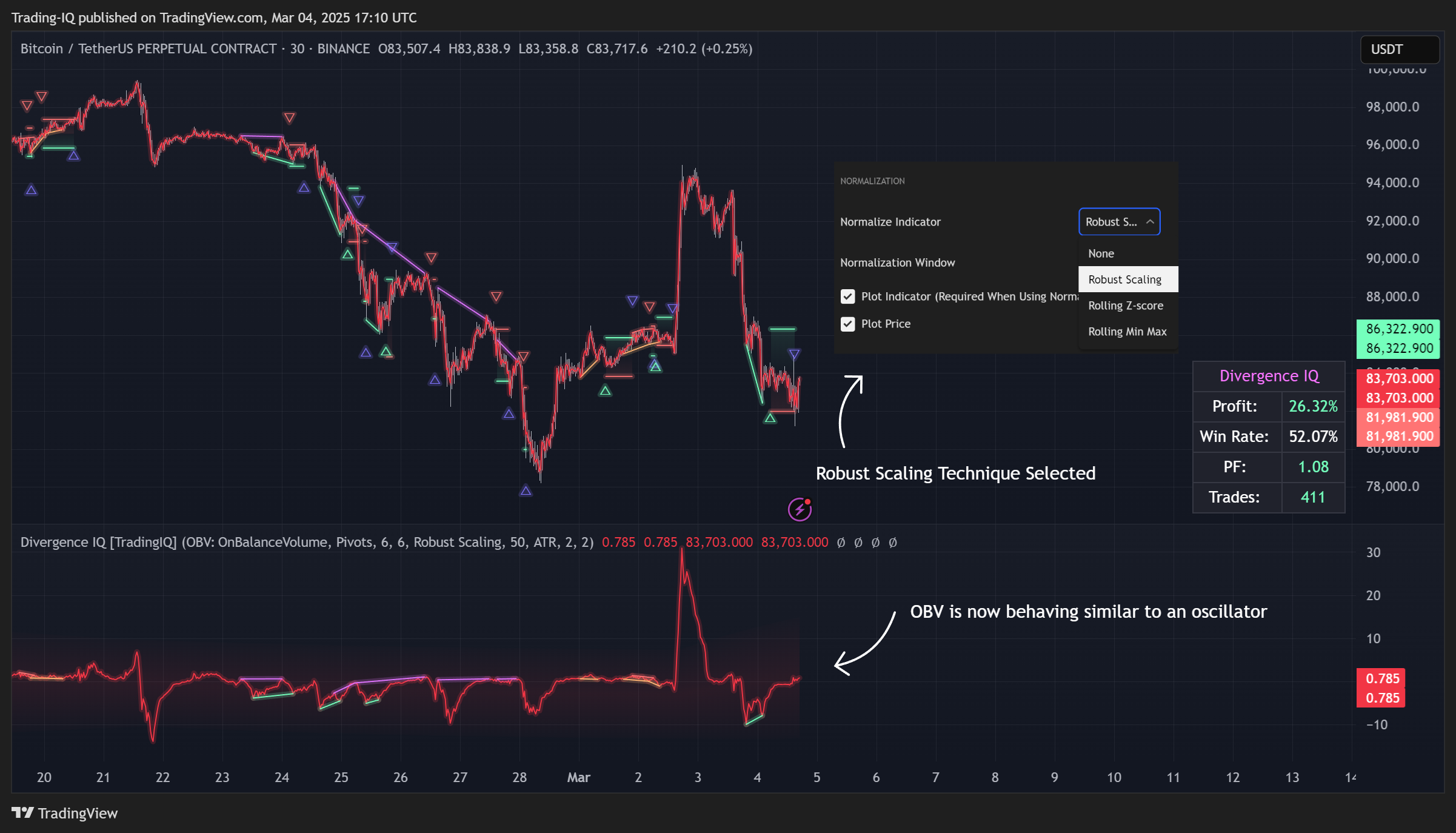Click the upper 0.785 oscillator value label
Screen dimensions: 1456x833
coord(1381,678)
